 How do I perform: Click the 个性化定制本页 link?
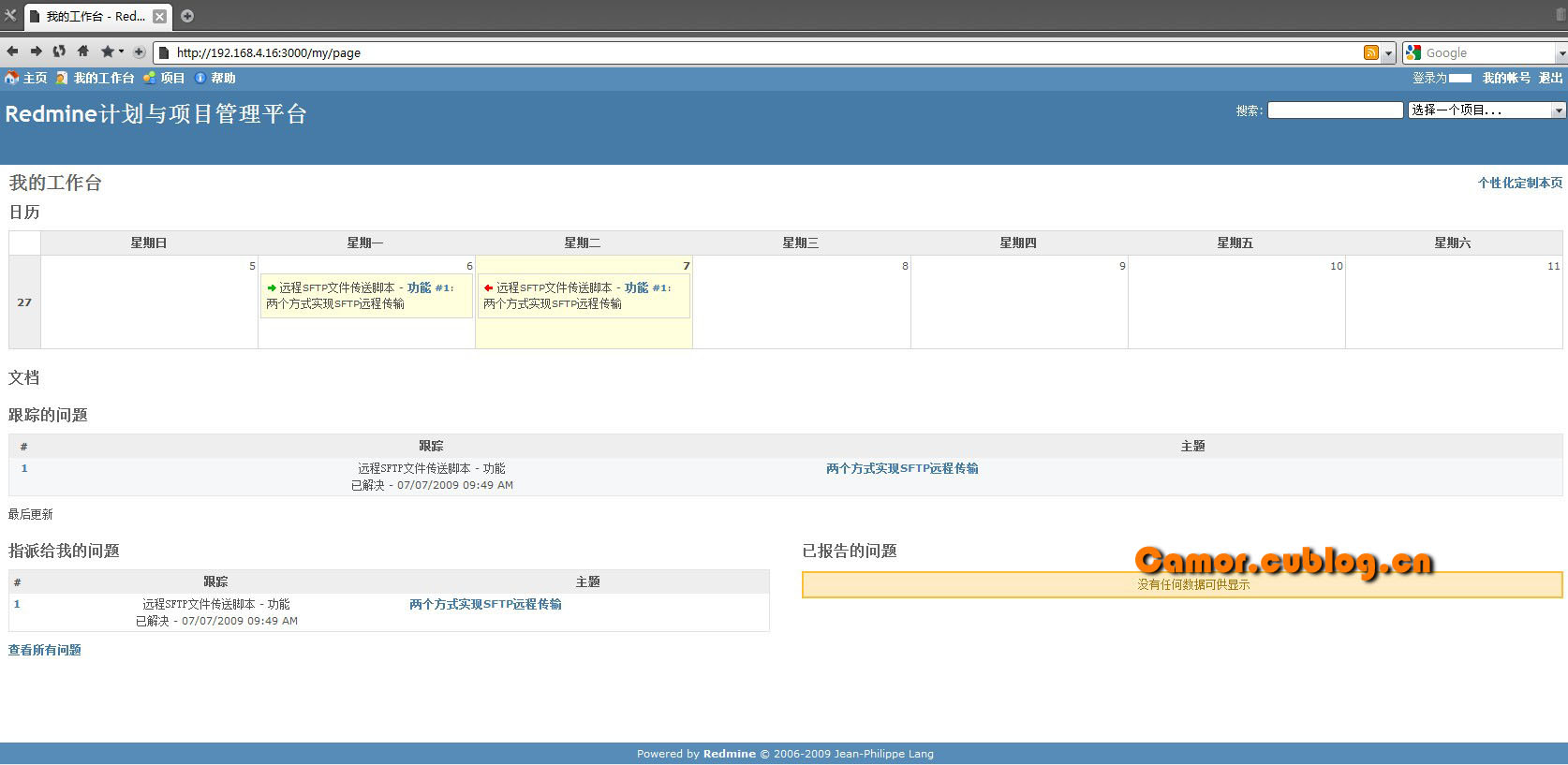click(1520, 184)
